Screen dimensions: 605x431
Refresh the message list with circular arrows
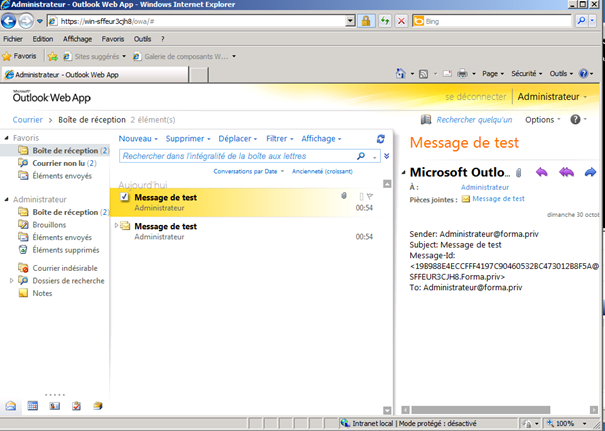coord(380,139)
